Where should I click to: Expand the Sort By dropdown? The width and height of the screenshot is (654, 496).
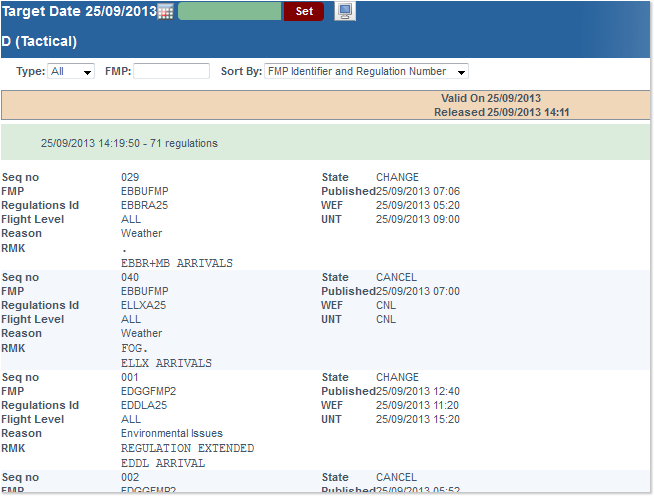pos(366,72)
